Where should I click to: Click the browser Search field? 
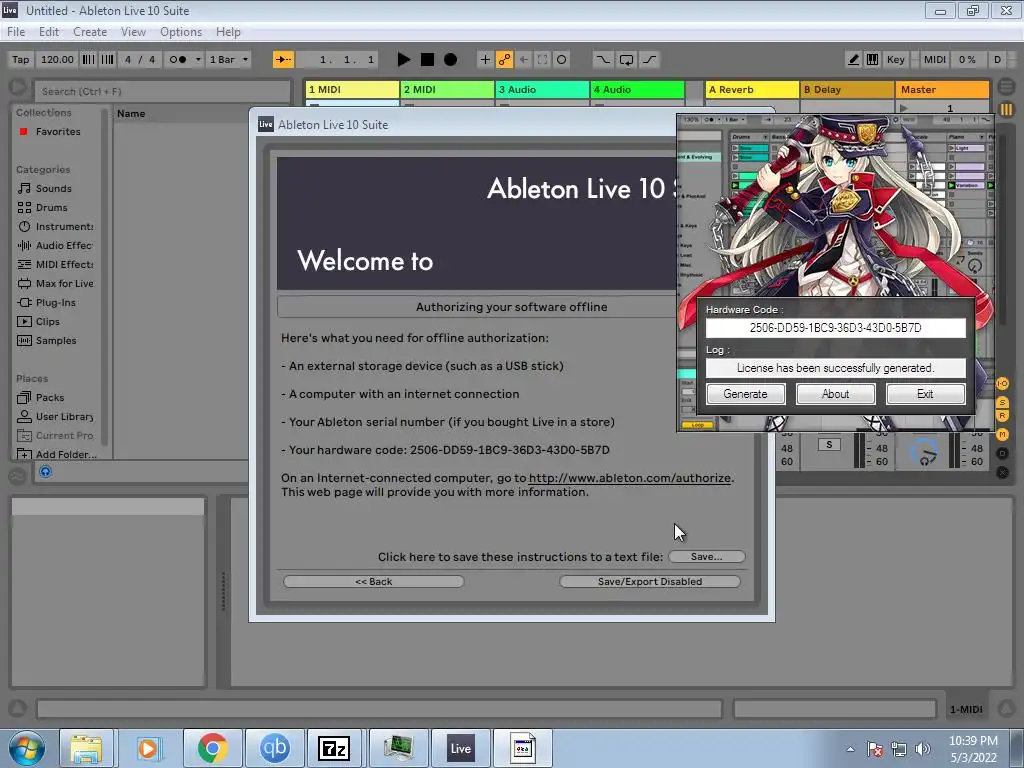162,91
